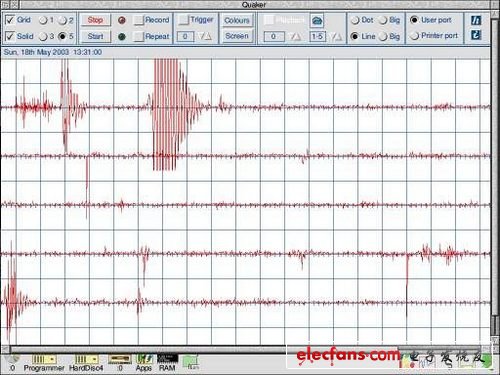The height and width of the screenshot is (375, 500).
Task: Select the Dot display radio button
Action: coord(355,20)
